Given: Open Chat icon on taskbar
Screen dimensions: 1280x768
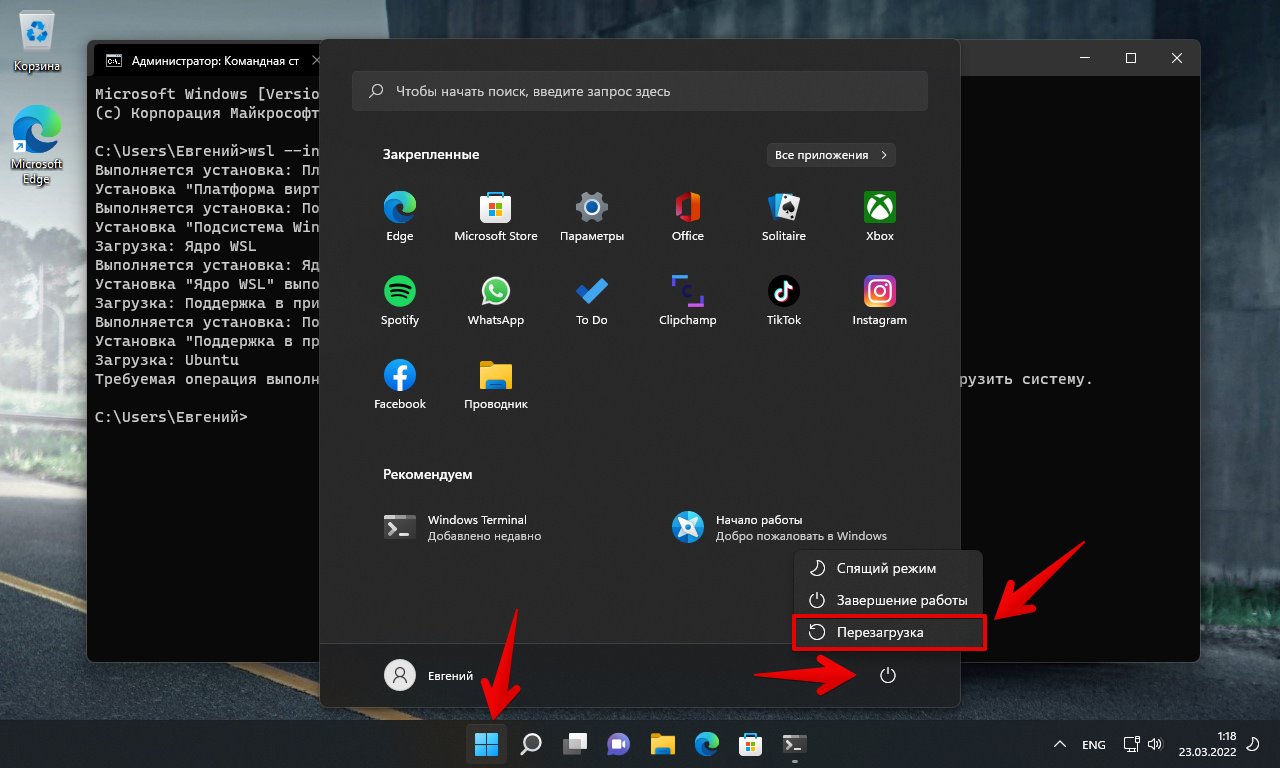Looking at the screenshot, I should (x=619, y=744).
